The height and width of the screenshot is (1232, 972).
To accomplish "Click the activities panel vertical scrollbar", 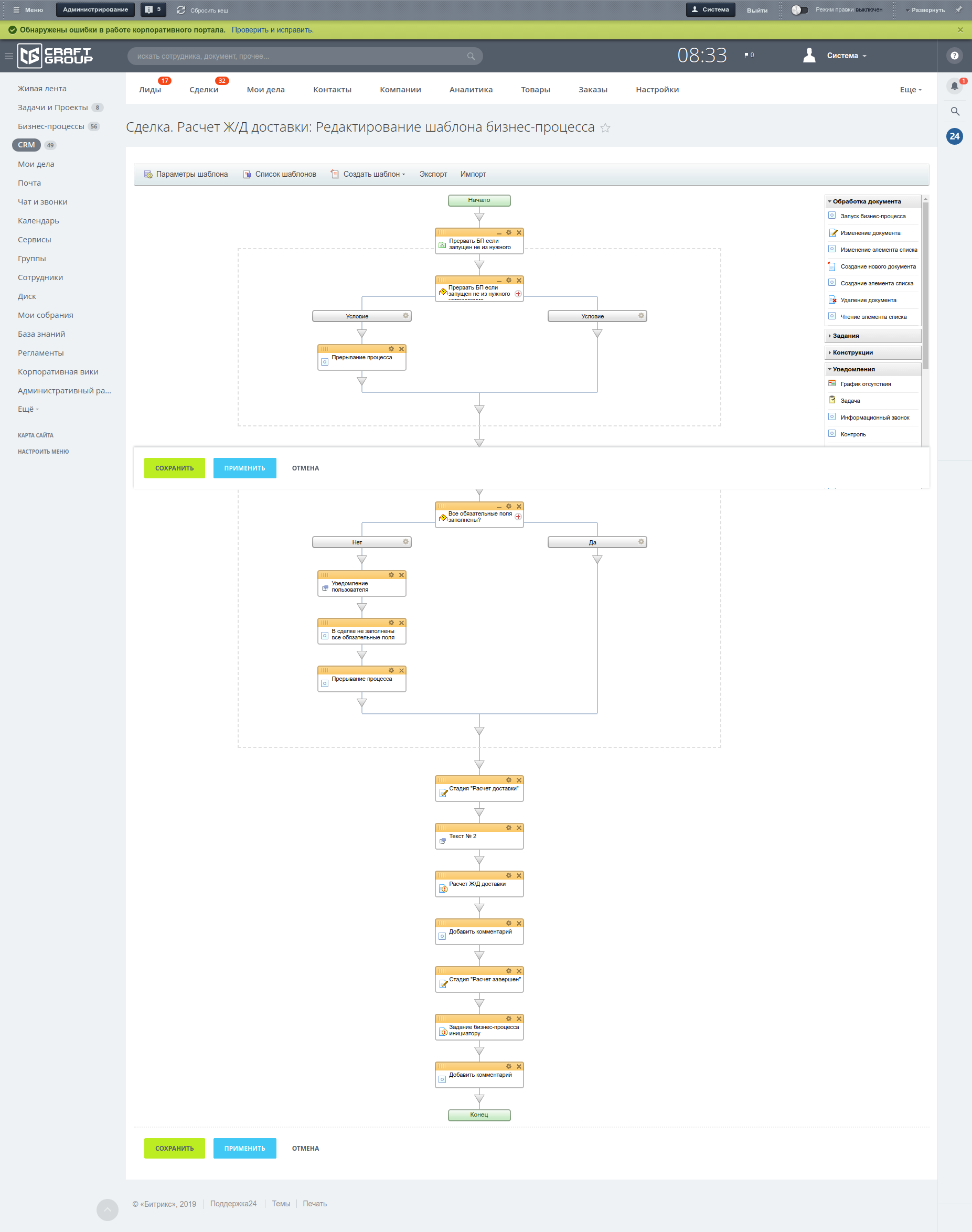I will [x=925, y=284].
